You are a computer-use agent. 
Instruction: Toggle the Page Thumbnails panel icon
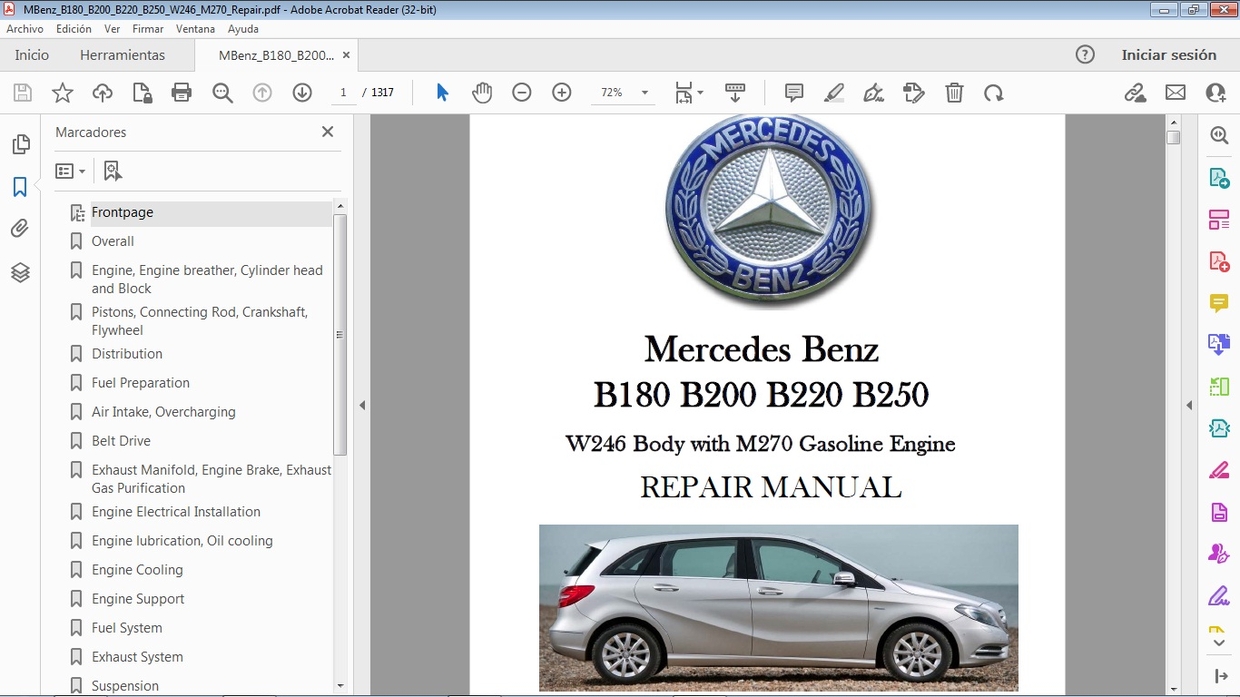click(20, 145)
